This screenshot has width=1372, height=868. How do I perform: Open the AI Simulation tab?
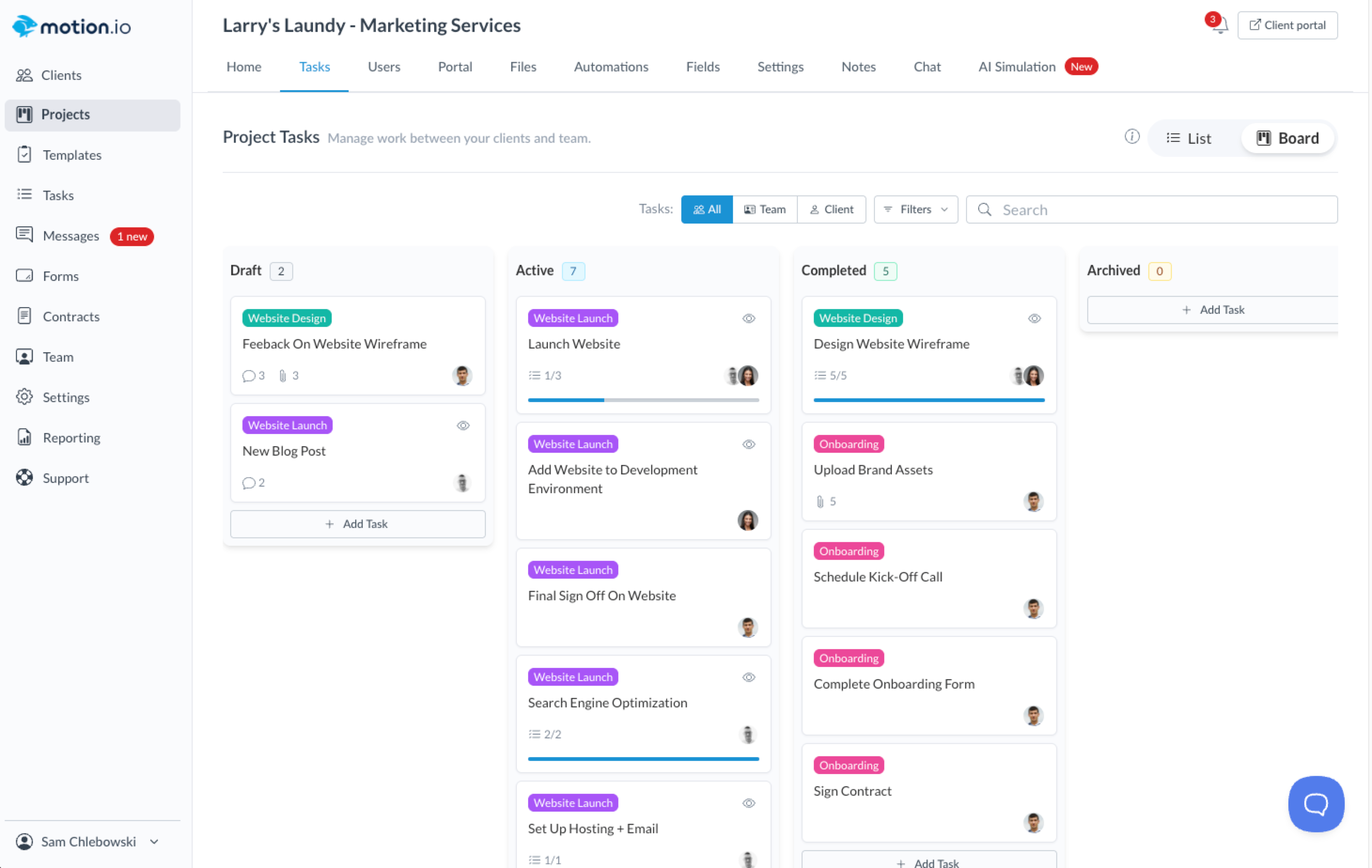(1016, 67)
